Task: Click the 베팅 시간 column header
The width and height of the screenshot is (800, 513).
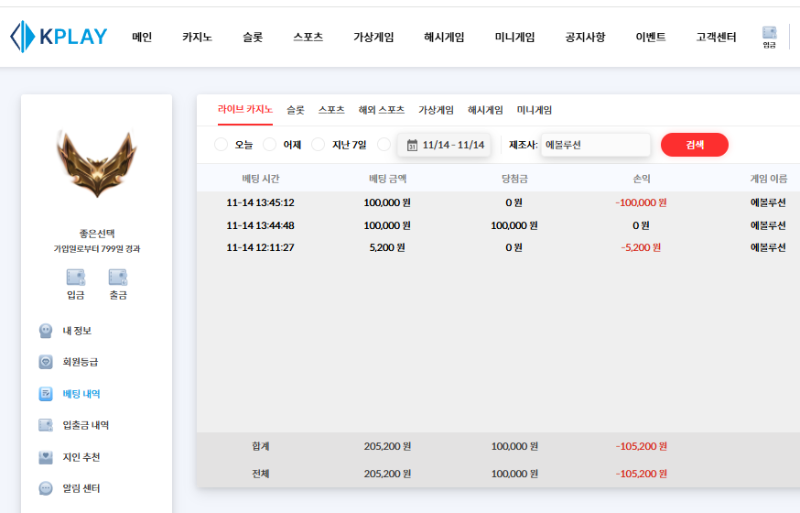Action: [260, 179]
